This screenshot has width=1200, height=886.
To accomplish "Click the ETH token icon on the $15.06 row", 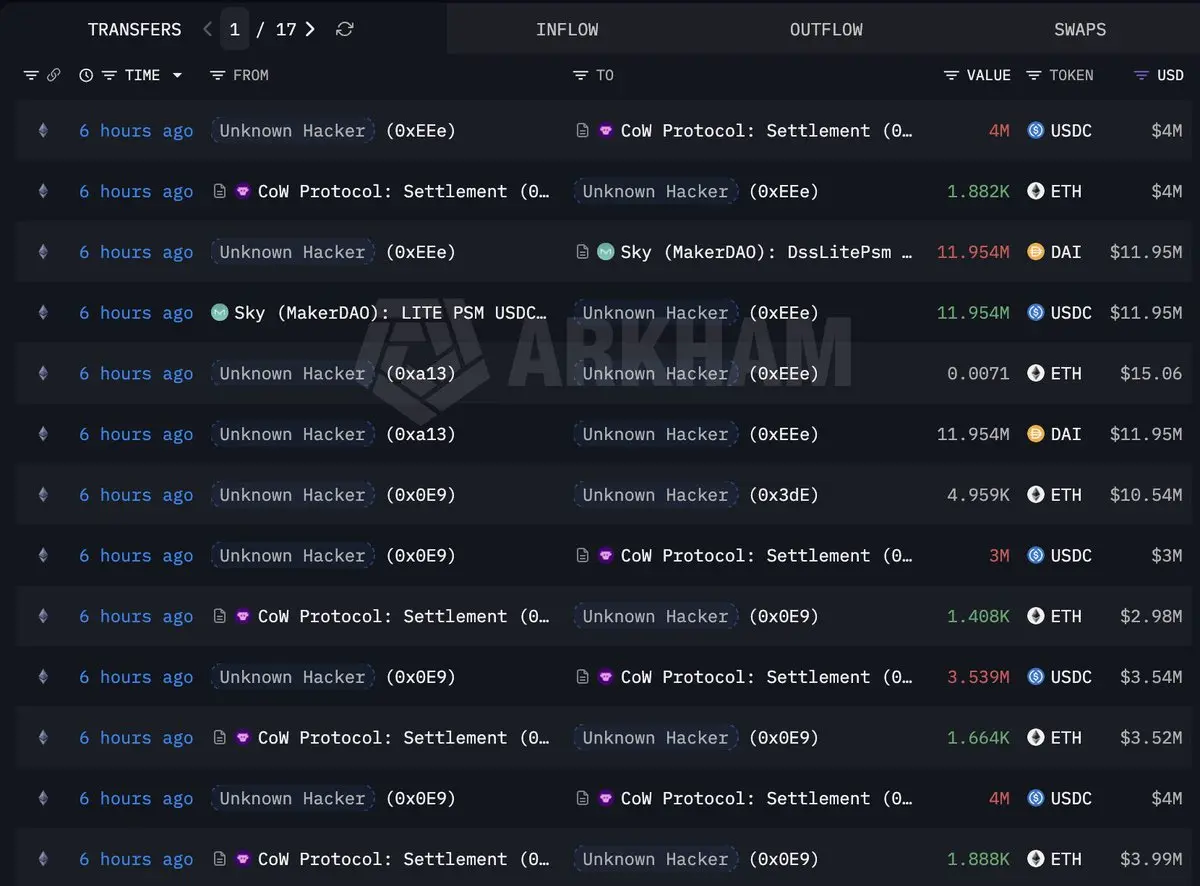I will (x=1035, y=373).
